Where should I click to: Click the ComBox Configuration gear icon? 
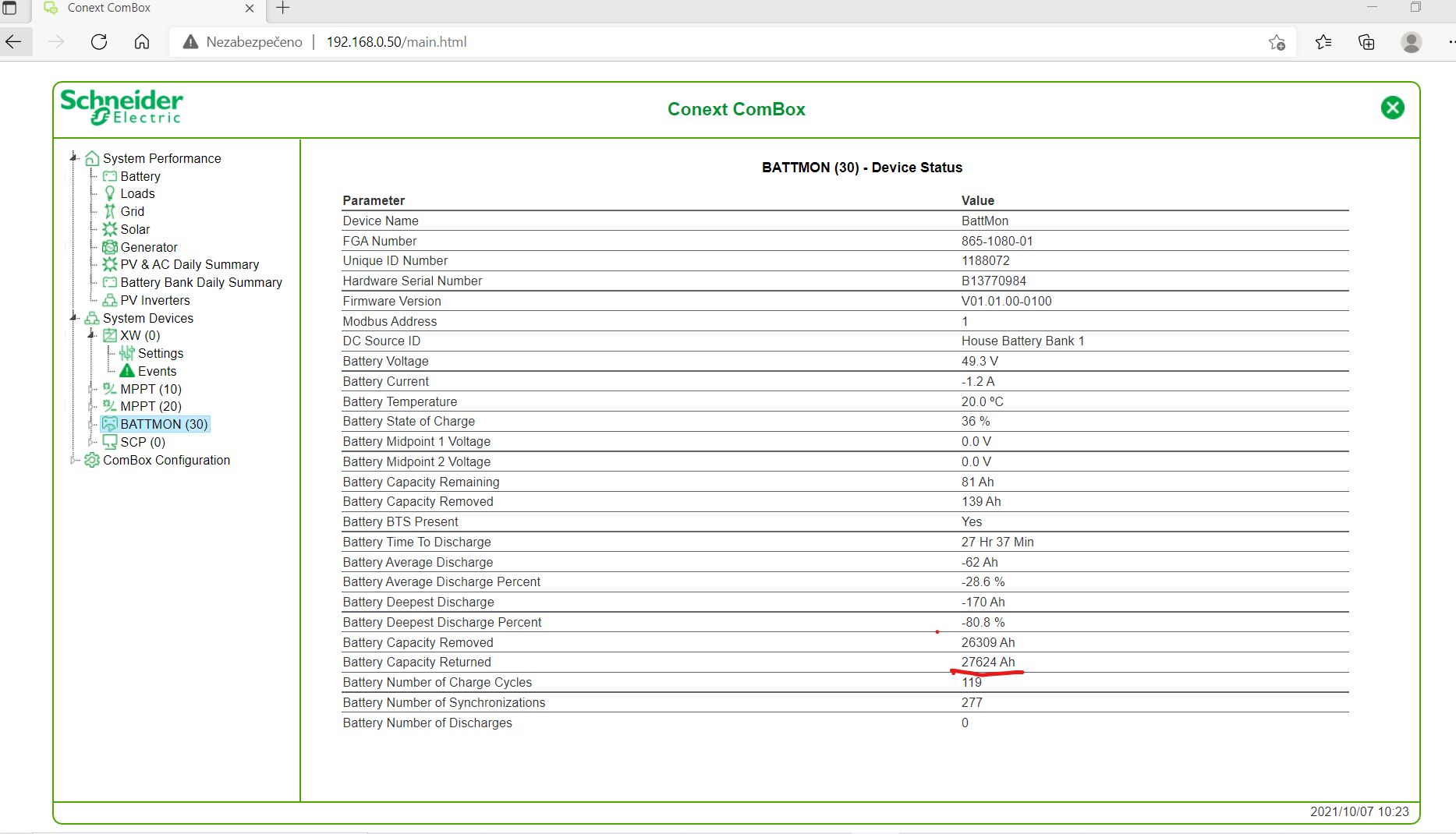92,460
